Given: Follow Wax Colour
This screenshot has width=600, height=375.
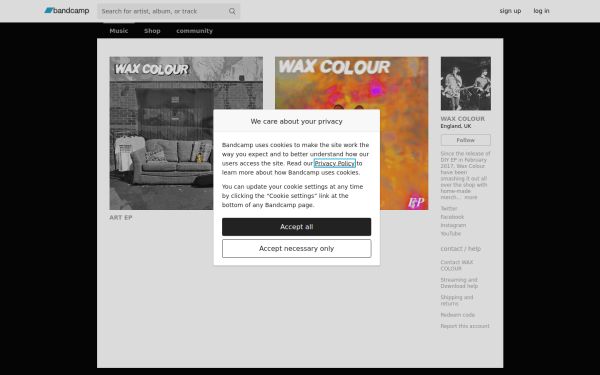Looking at the screenshot, I should tap(465, 140).
